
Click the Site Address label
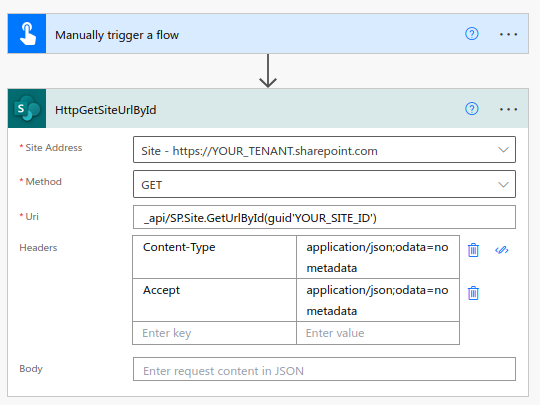[x=53, y=148]
